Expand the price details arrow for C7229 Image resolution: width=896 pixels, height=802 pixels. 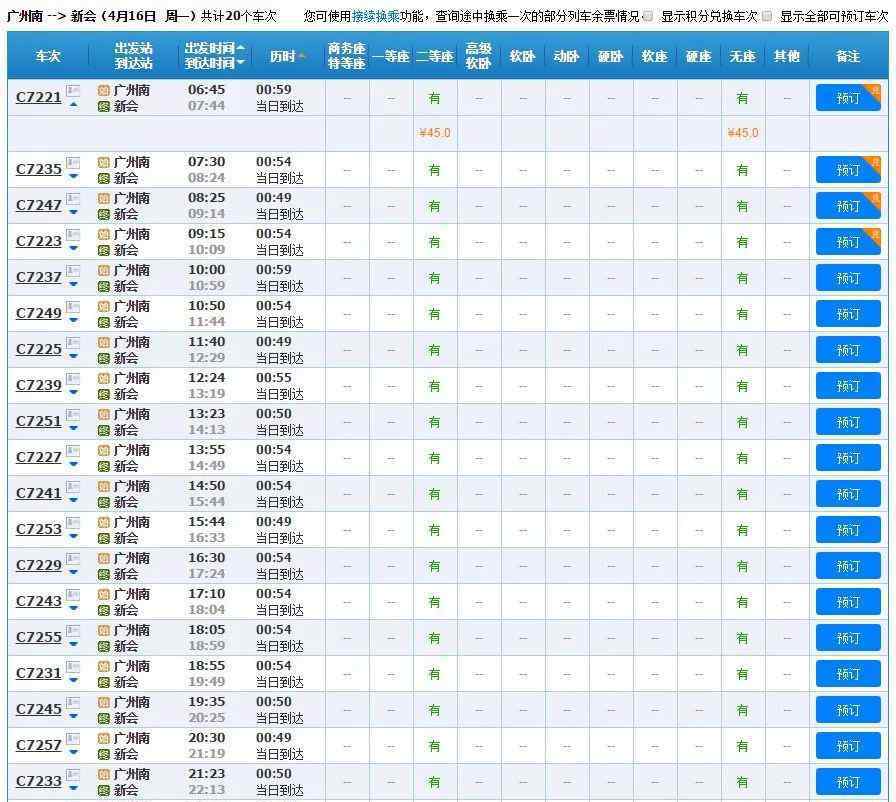(73, 572)
